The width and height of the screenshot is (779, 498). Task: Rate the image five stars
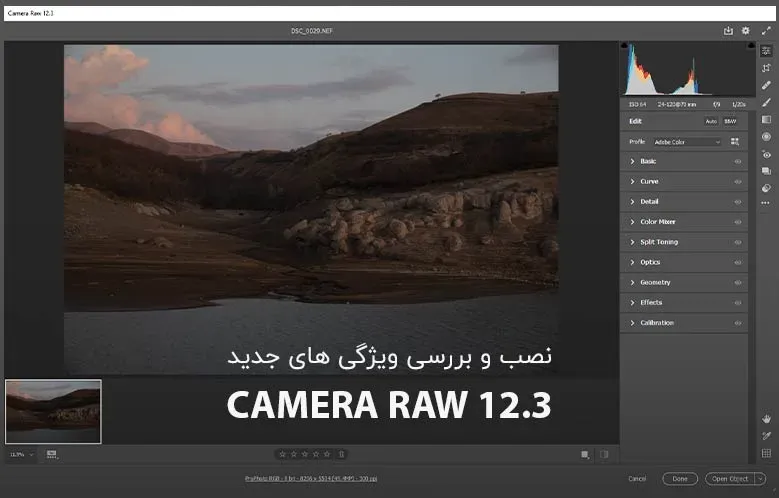[x=327, y=454]
